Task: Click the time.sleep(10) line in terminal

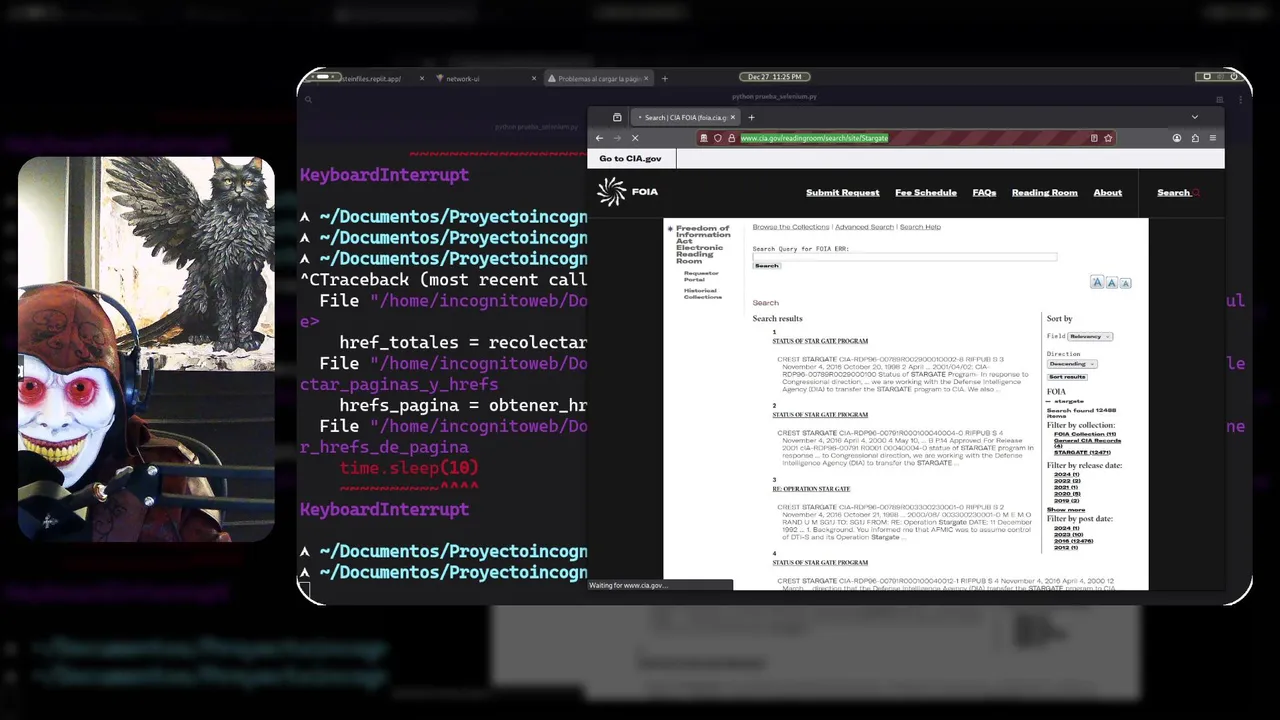Action: (x=409, y=468)
